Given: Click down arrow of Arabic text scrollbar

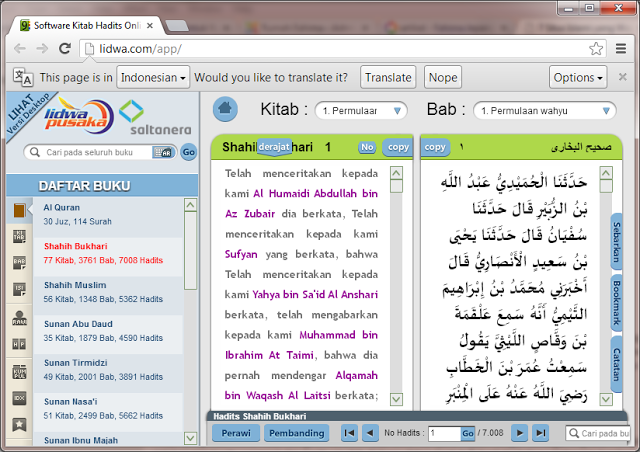Looking at the screenshot, I should [x=606, y=399].
